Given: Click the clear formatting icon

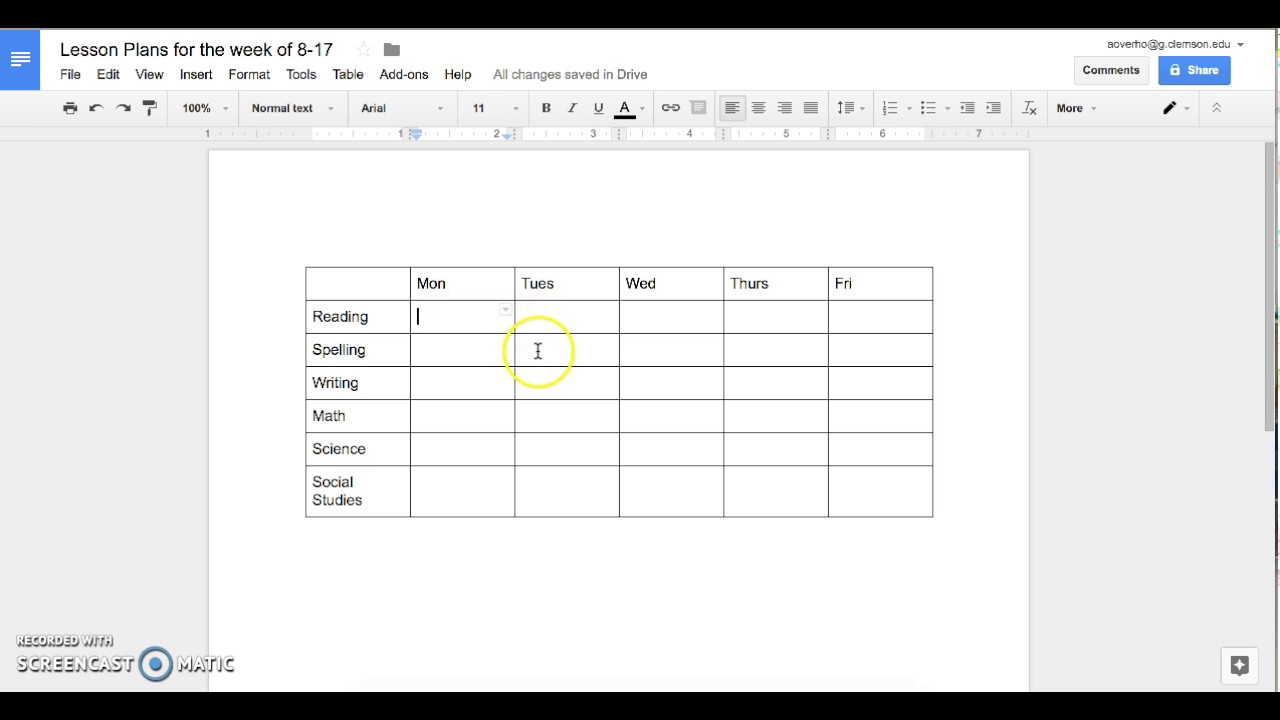Looking at the screenshot, I should click(x=1029, y=108).
